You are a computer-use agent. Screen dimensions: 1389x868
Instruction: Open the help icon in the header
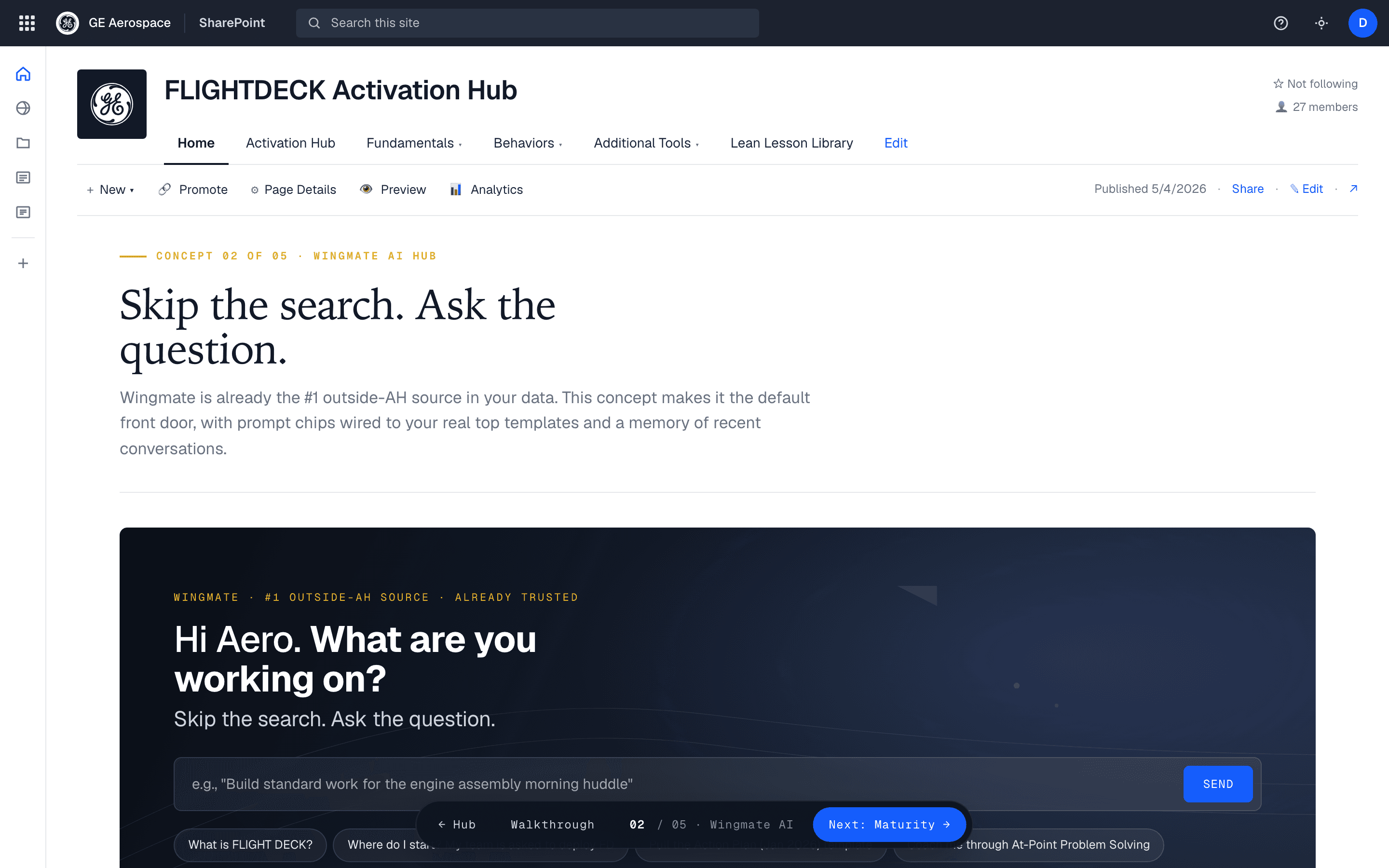click(1280, 23)
